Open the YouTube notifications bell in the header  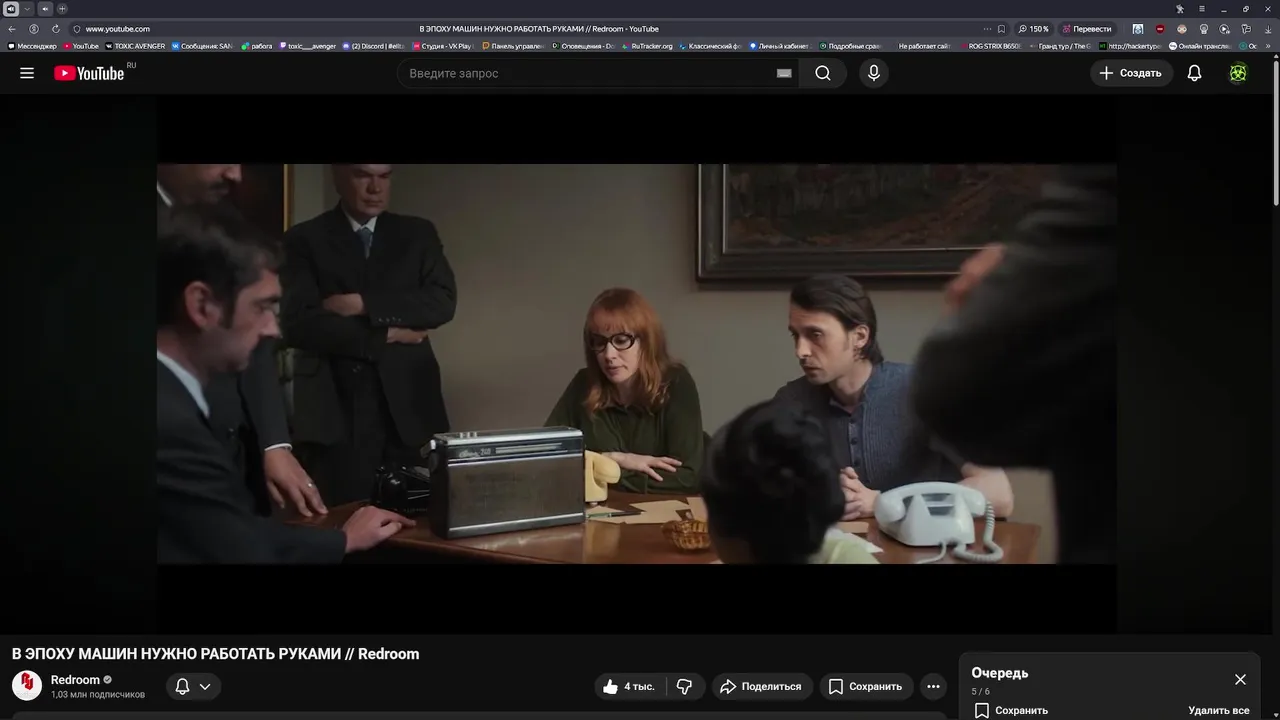pos(1194,73)
